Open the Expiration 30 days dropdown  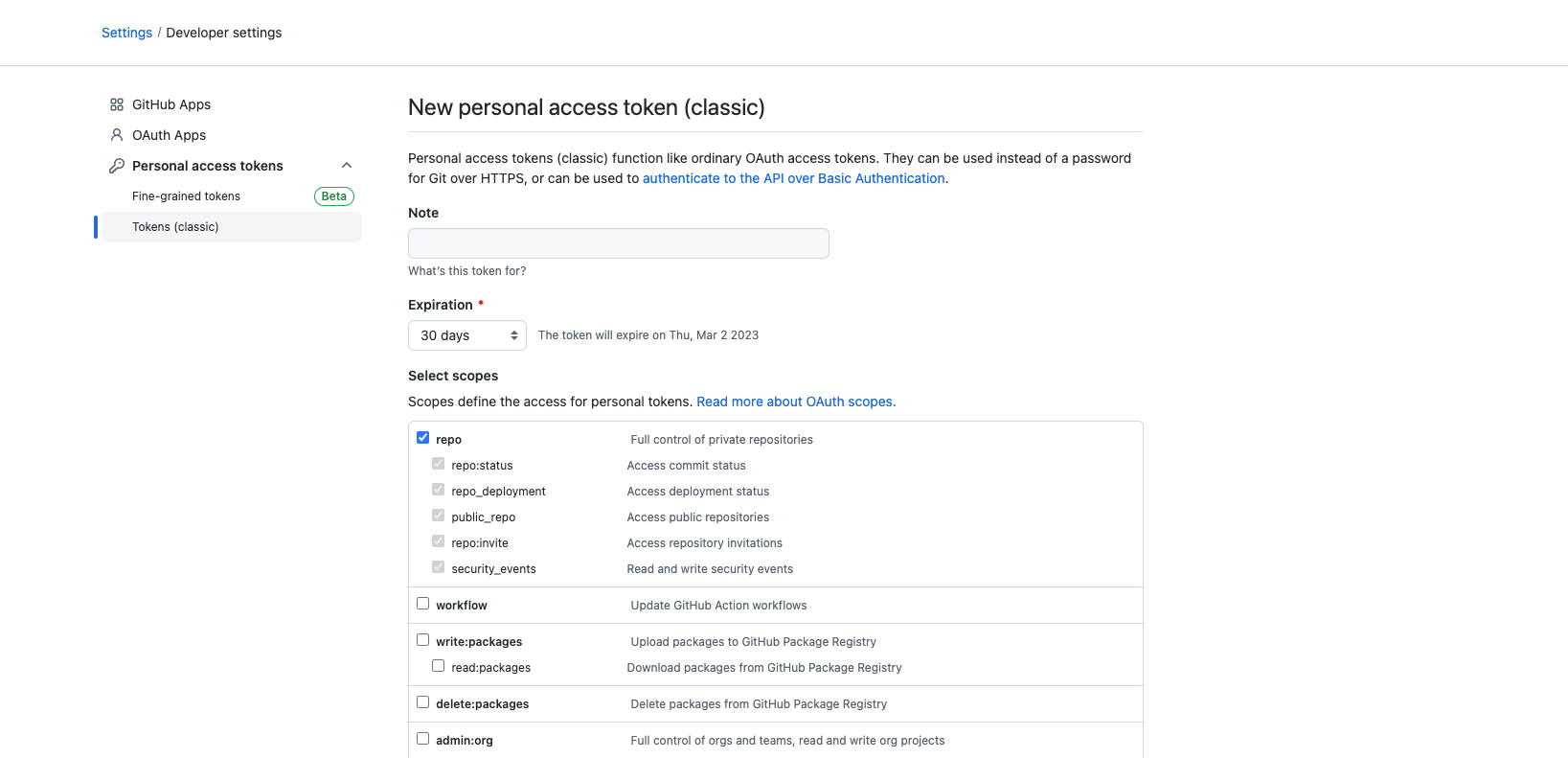pos(467,335)
